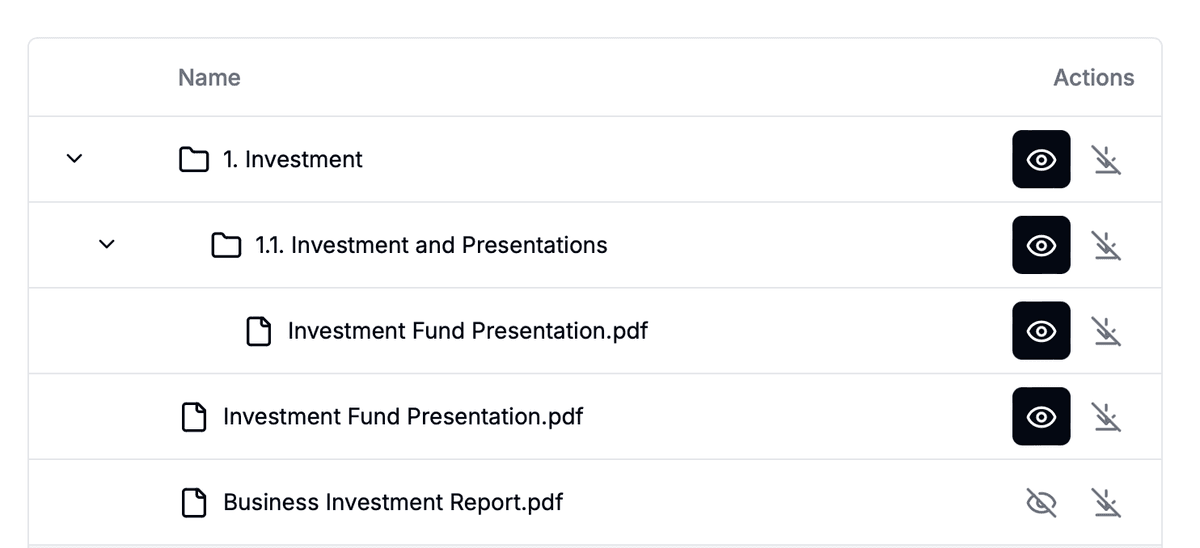Collapse the 1. Investment folder chevron
Viewport: 1200px width, 548px height.
coord(74,159)
